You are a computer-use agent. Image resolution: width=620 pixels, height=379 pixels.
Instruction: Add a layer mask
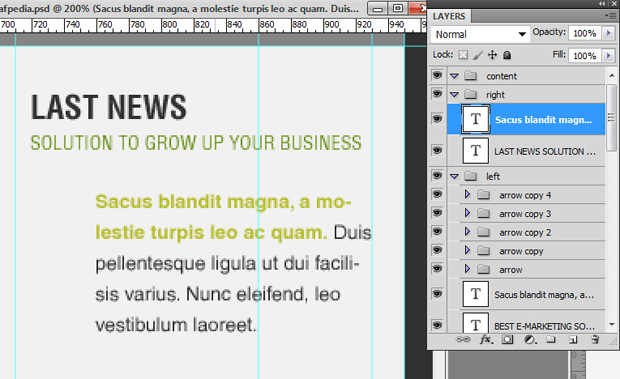(507, 339)
